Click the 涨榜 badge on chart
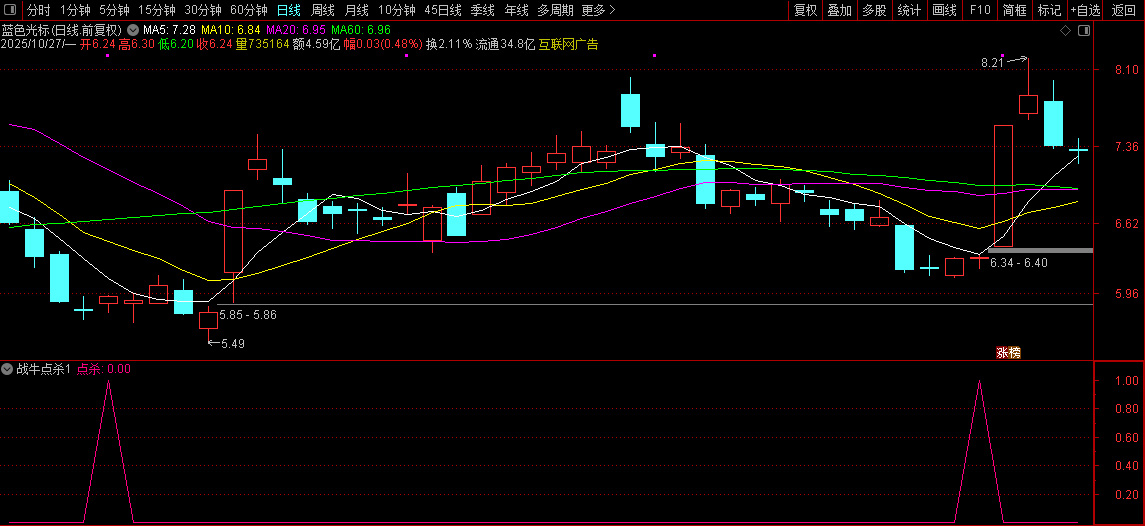Image resolution: width=1145 pixels, height=526 pixels. click(x=1008, y=353)
